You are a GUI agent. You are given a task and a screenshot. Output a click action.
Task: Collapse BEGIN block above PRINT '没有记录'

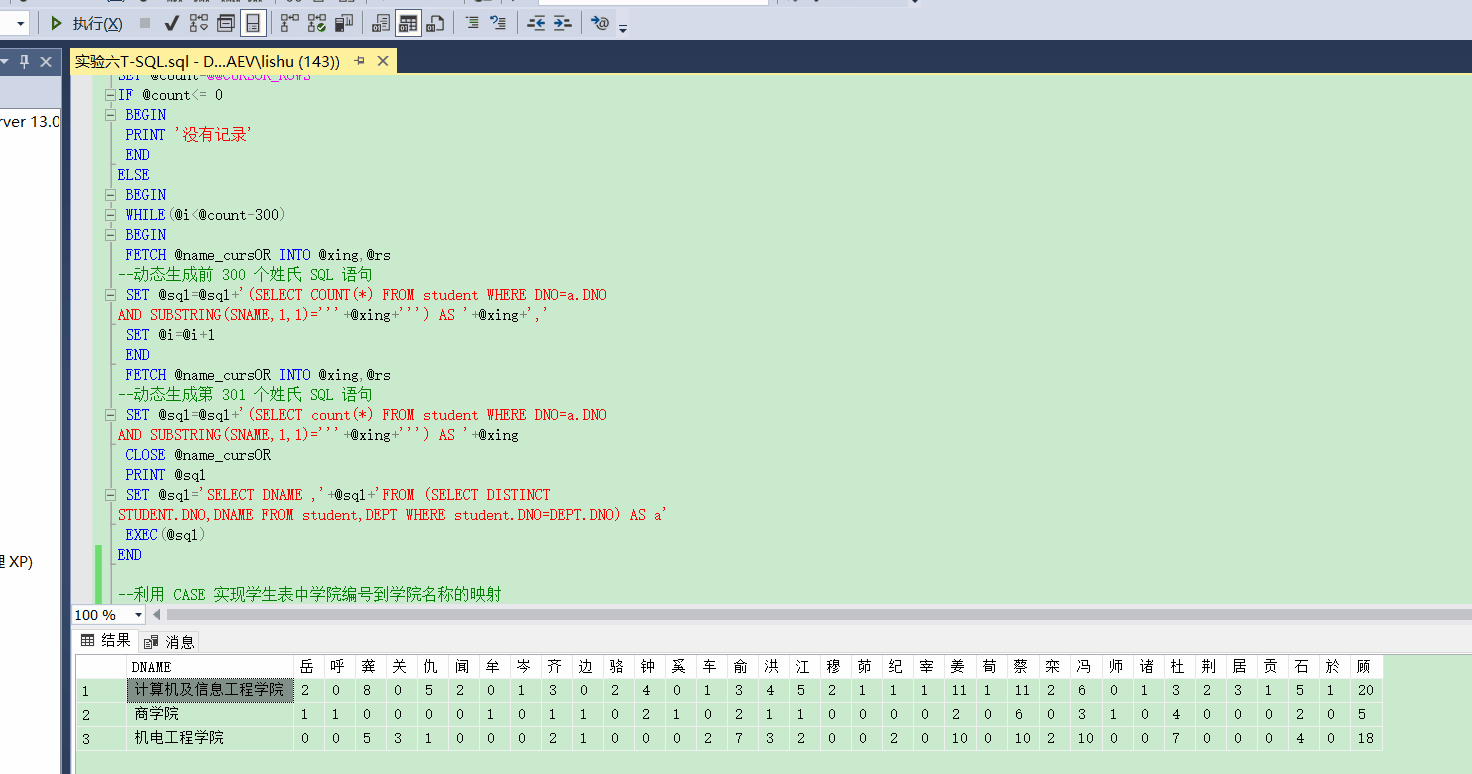coord(110,115)
